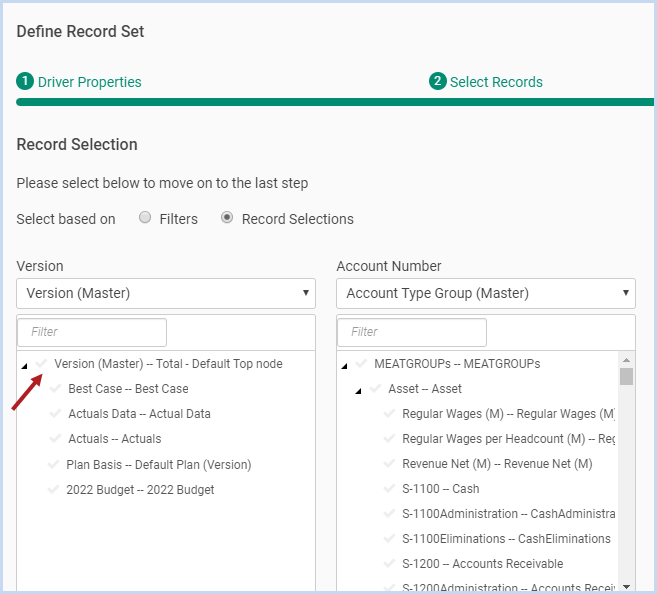Viewport: 657px width, 594px height.
Task: Go to the Driver Properties step
Action: coord(90,82)
